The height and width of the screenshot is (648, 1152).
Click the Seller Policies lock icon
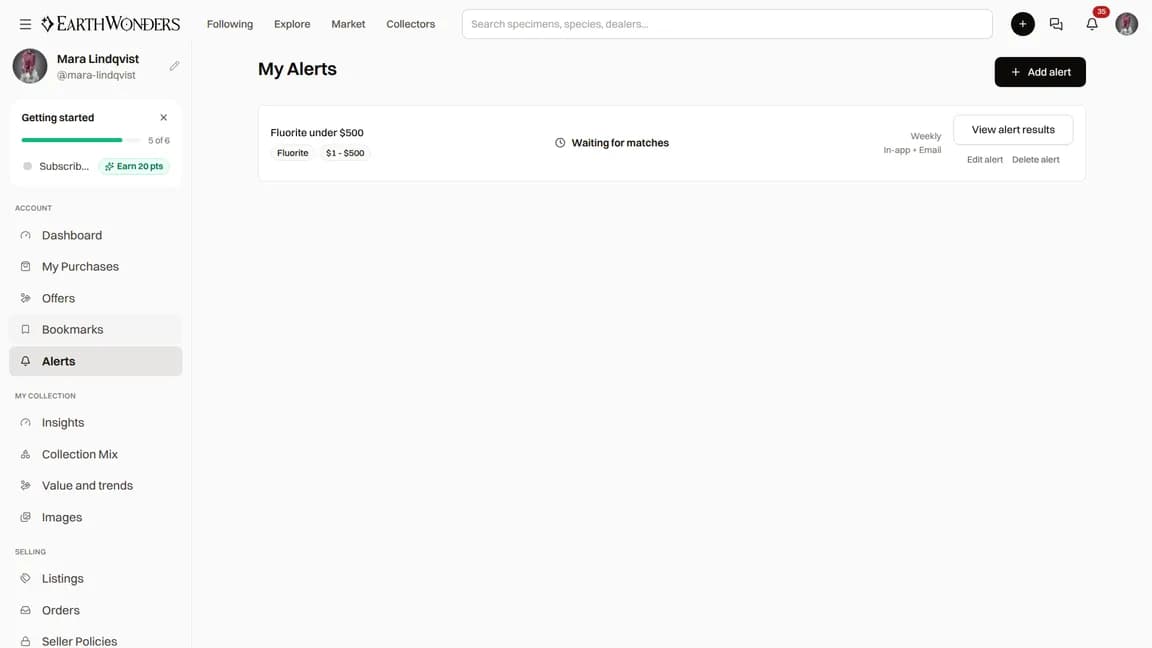click(x=26, y=641)
